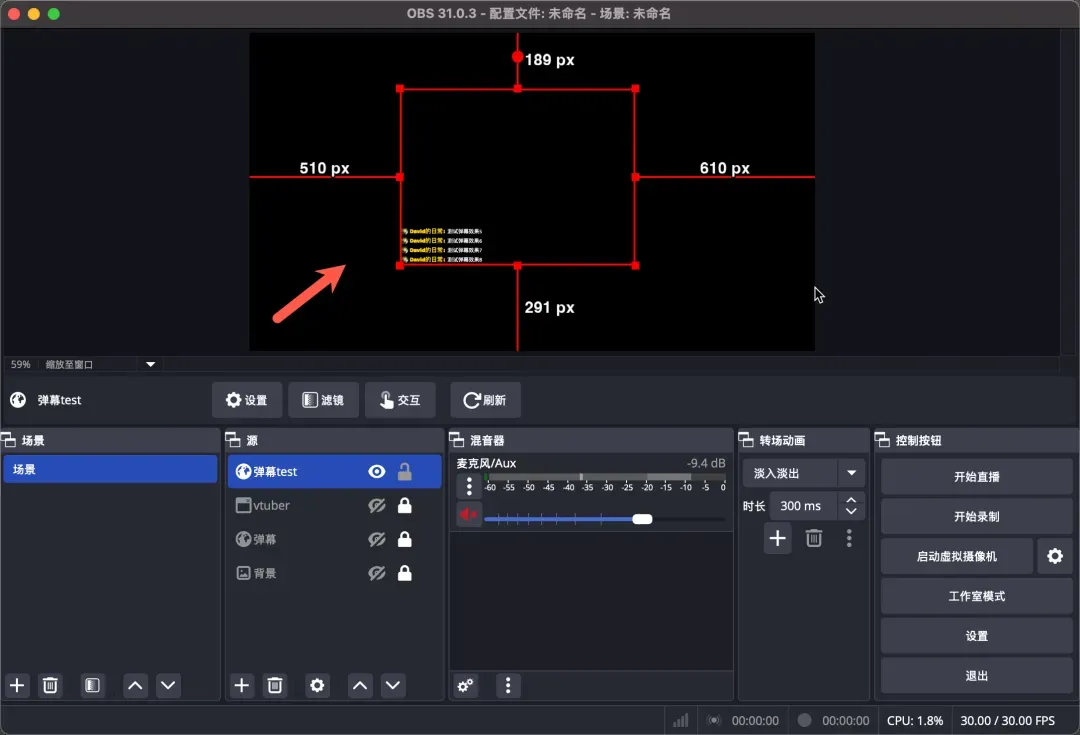Delete transition with trash icon
Image resolution: width=1080 pixels, height=735 pixels.
point(813,538)
